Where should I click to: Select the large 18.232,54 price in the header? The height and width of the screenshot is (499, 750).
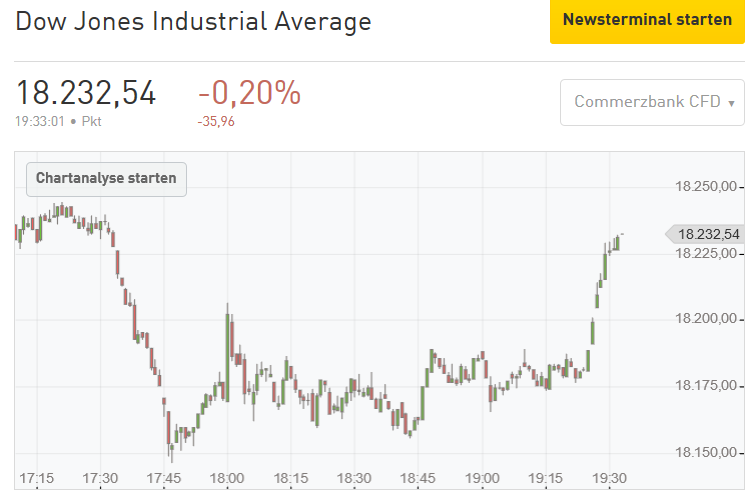tap(86, 93)
